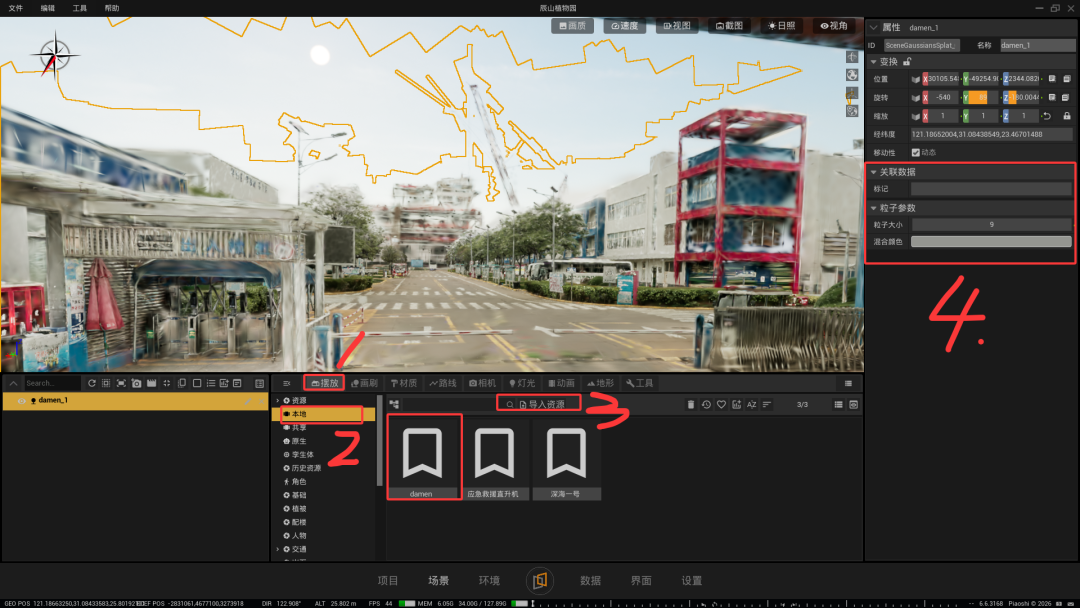This screenshot has height=608, width=1080.
Task: Switch to the 材质 tab
Action: pyautogui.click(x=404, y=384)
